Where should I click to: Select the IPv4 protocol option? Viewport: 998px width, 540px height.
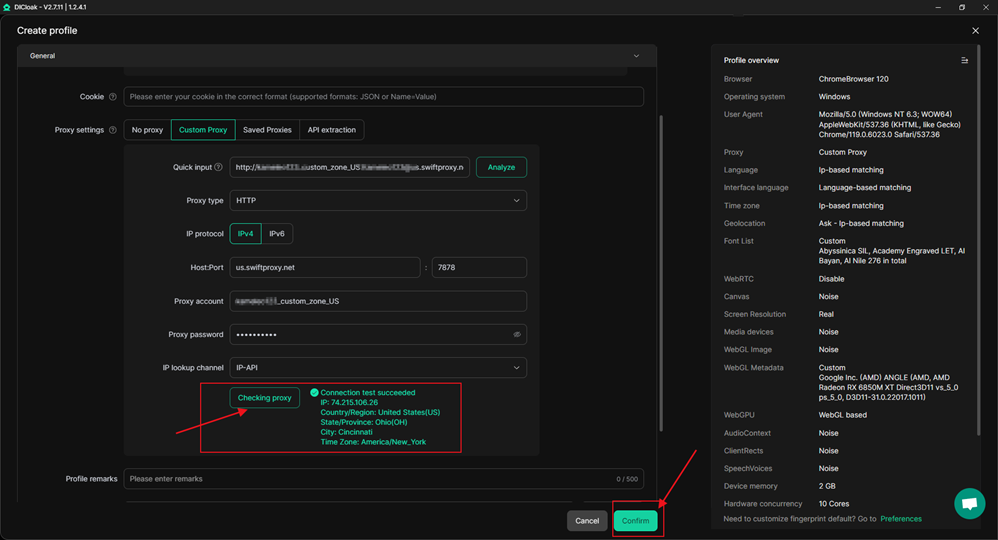click(x=246, y=234)
